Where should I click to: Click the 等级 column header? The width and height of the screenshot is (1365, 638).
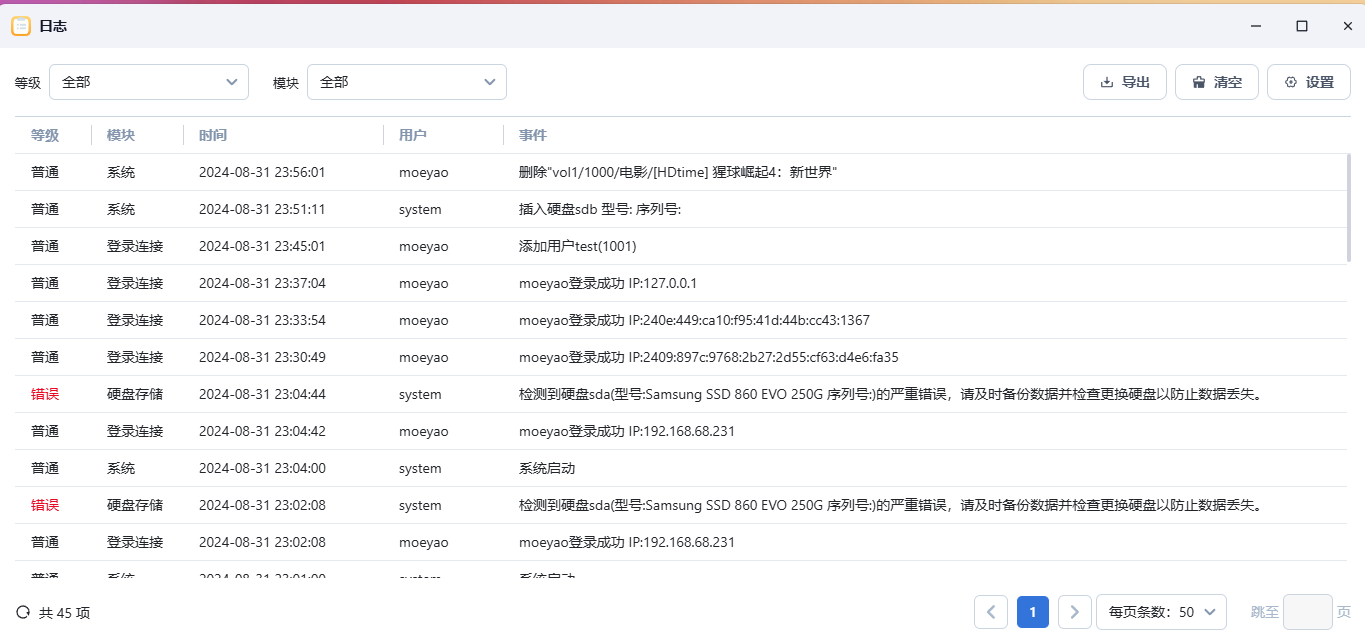(45, 135)
